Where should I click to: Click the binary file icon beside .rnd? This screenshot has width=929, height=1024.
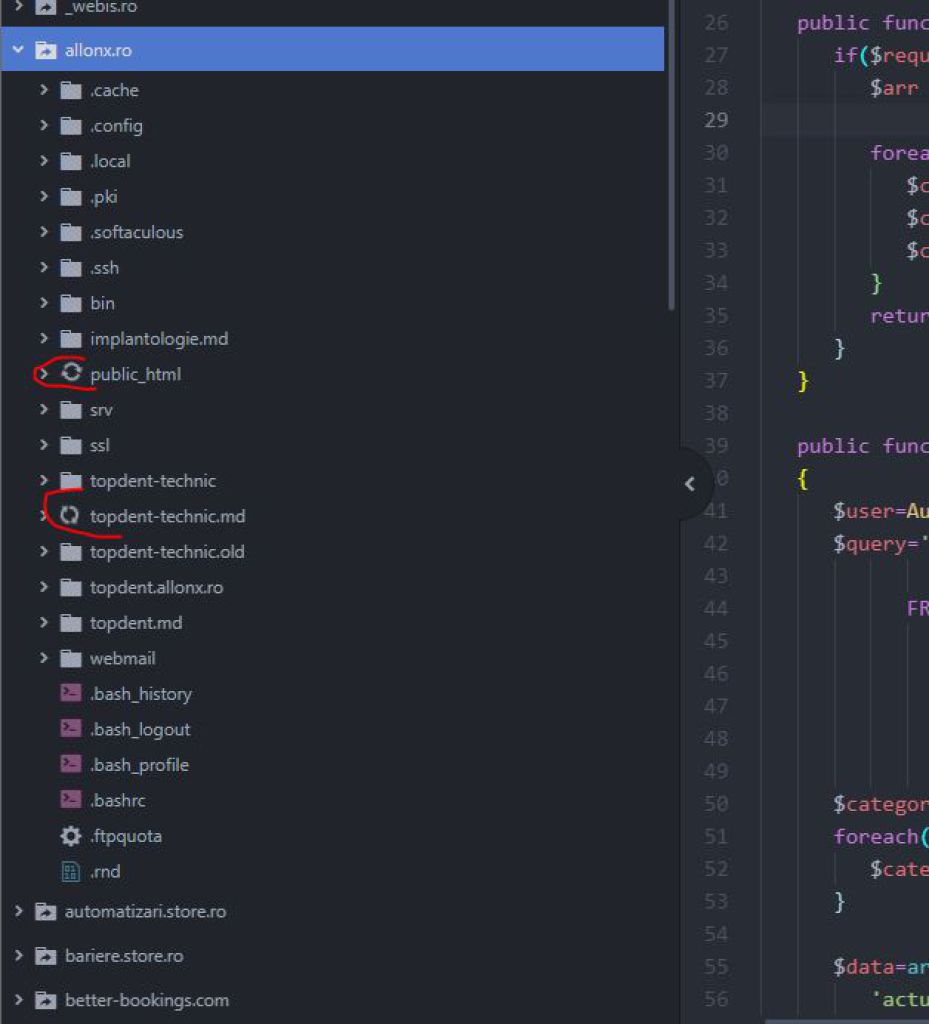pos(71,871)
